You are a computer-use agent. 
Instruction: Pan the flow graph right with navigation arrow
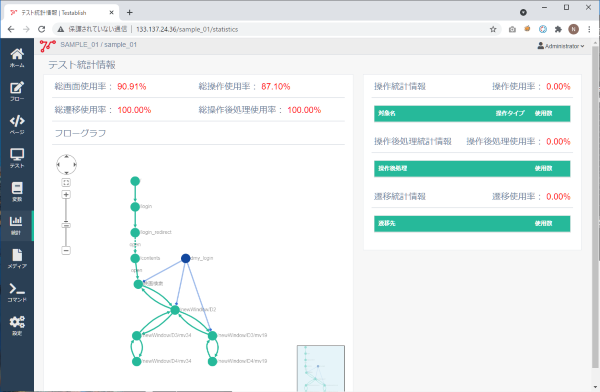tap(75, 165)
